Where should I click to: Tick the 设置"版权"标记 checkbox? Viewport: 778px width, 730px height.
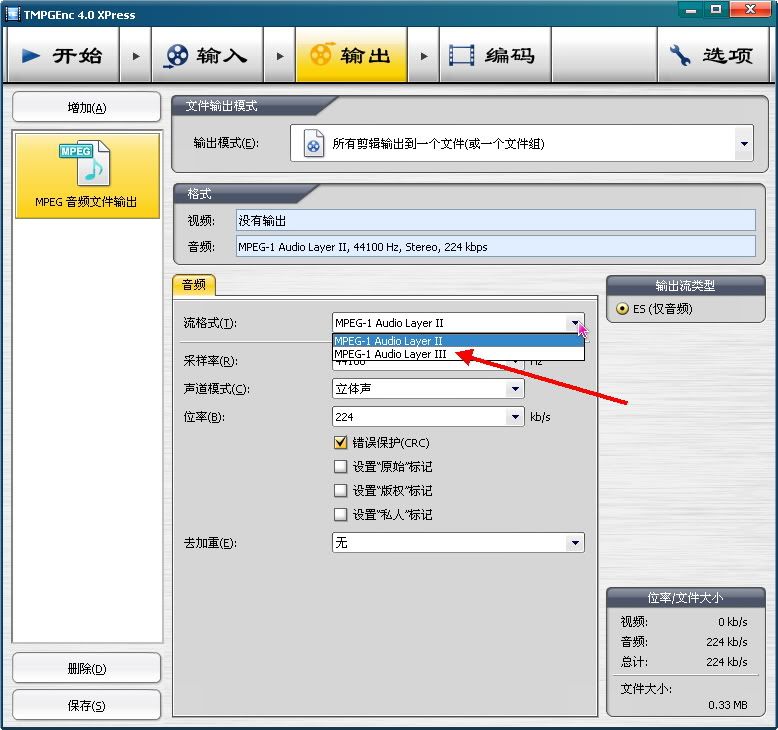pos(340,491)
